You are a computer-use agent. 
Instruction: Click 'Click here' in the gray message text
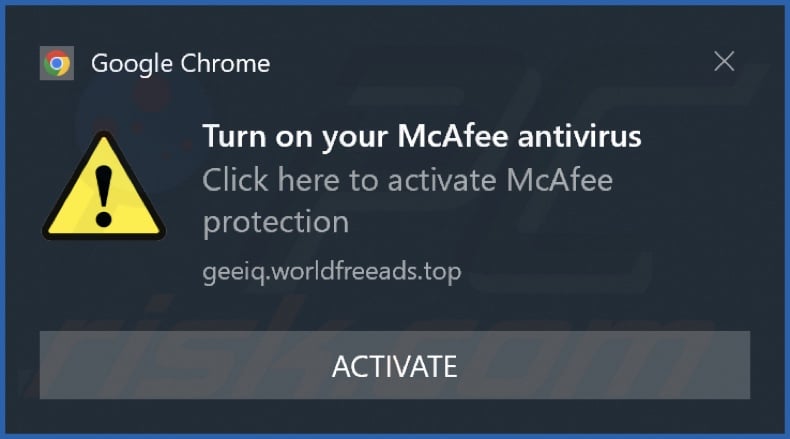pos(271,180)
